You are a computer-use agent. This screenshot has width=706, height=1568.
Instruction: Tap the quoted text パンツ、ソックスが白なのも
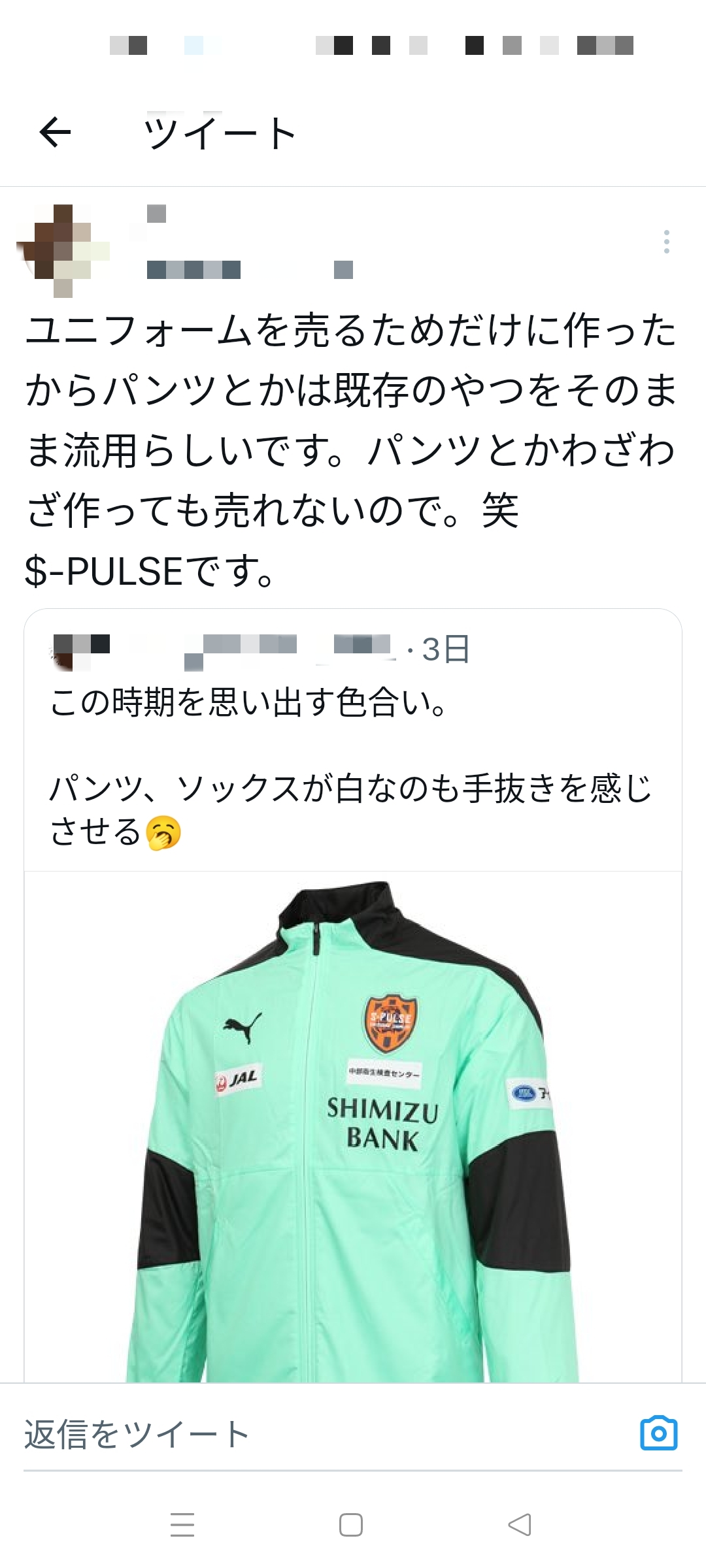click(x=256, y=789)
